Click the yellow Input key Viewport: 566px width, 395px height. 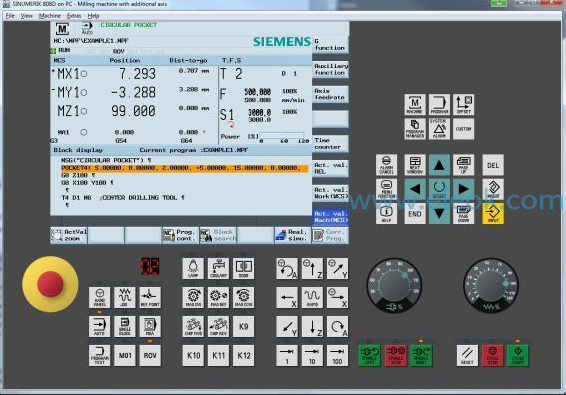pos(493,213)
